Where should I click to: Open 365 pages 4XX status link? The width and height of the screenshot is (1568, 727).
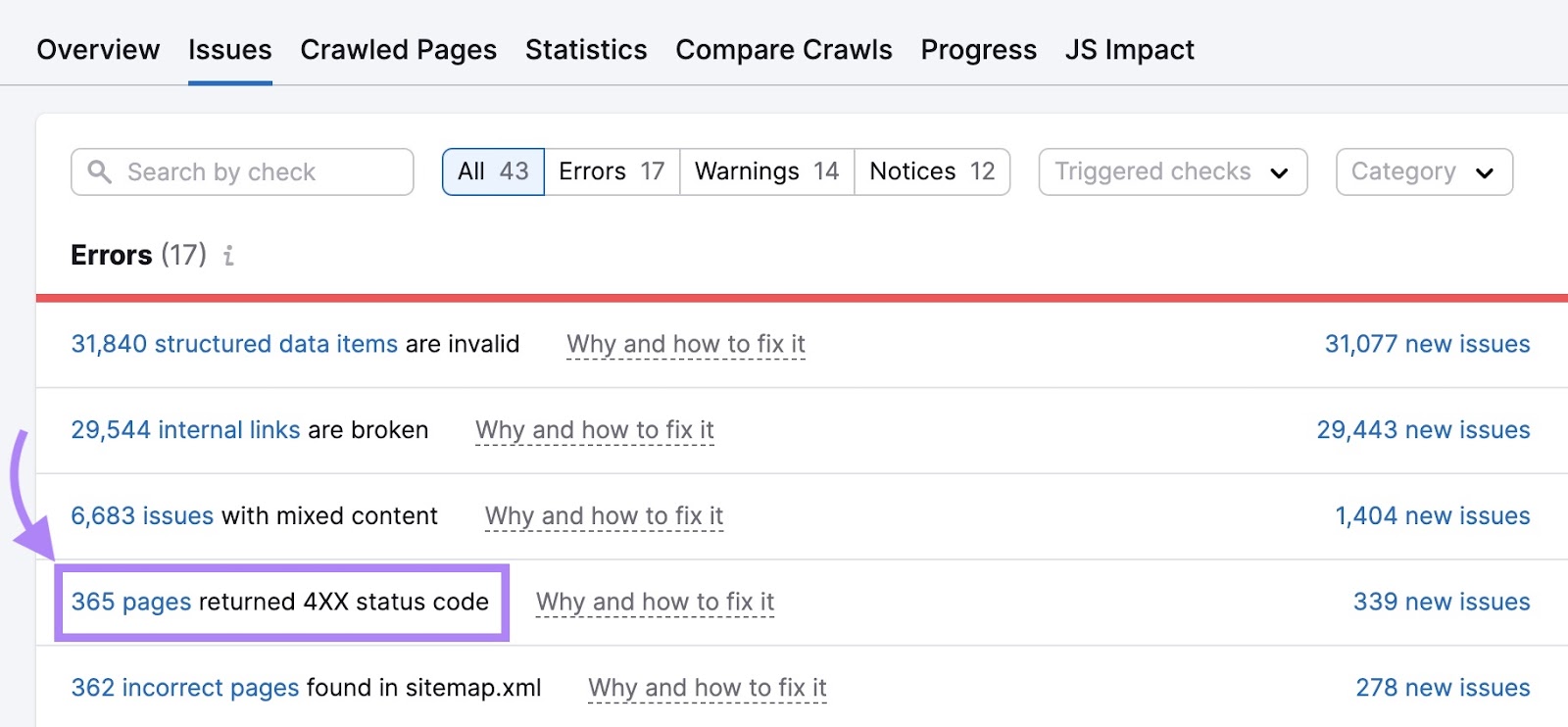[x=131, y=602]
